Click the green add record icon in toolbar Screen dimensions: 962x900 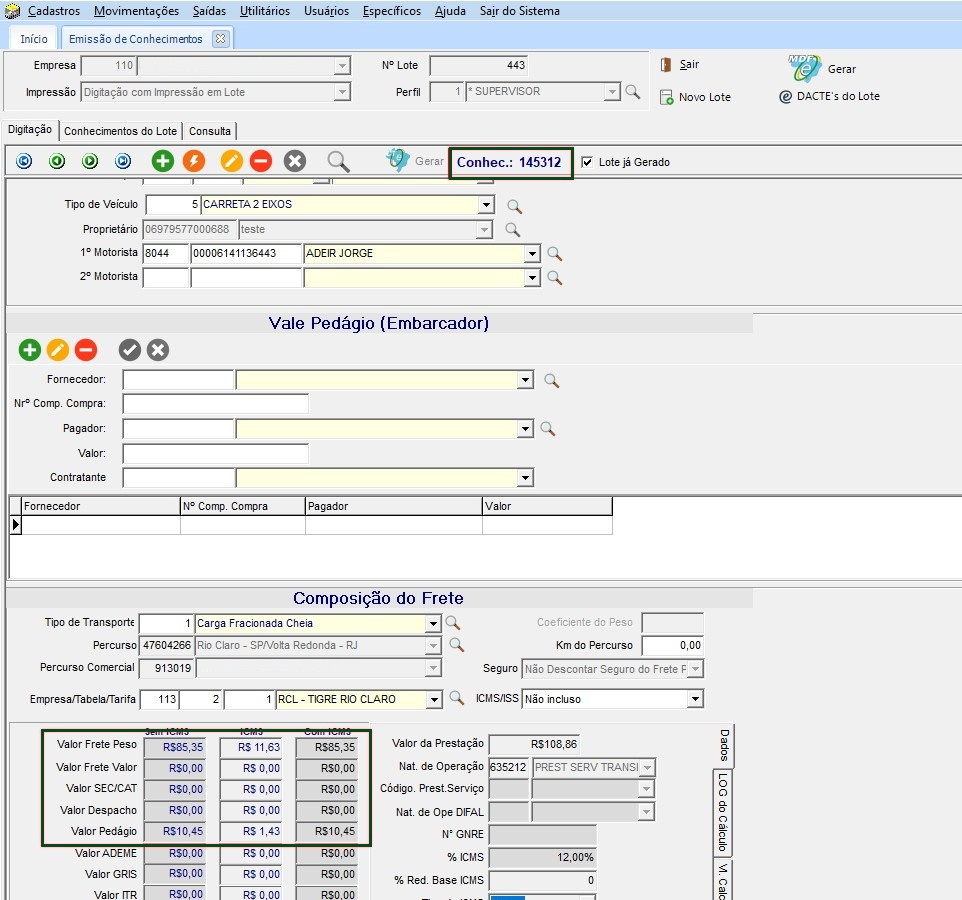click(x=162, y=161)
